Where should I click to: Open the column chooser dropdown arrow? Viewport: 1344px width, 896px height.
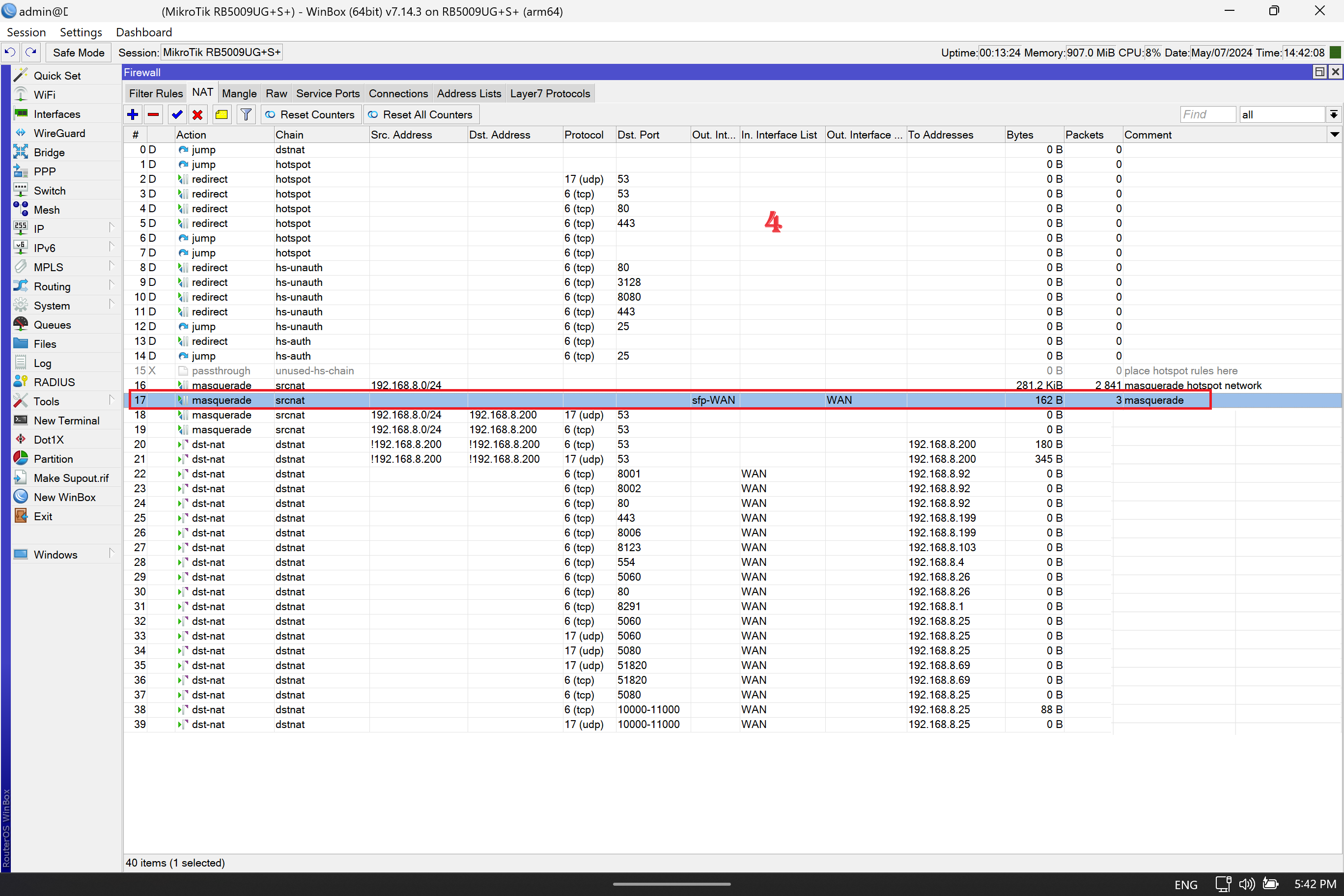pyautogui.click(x=1334, y=134)
